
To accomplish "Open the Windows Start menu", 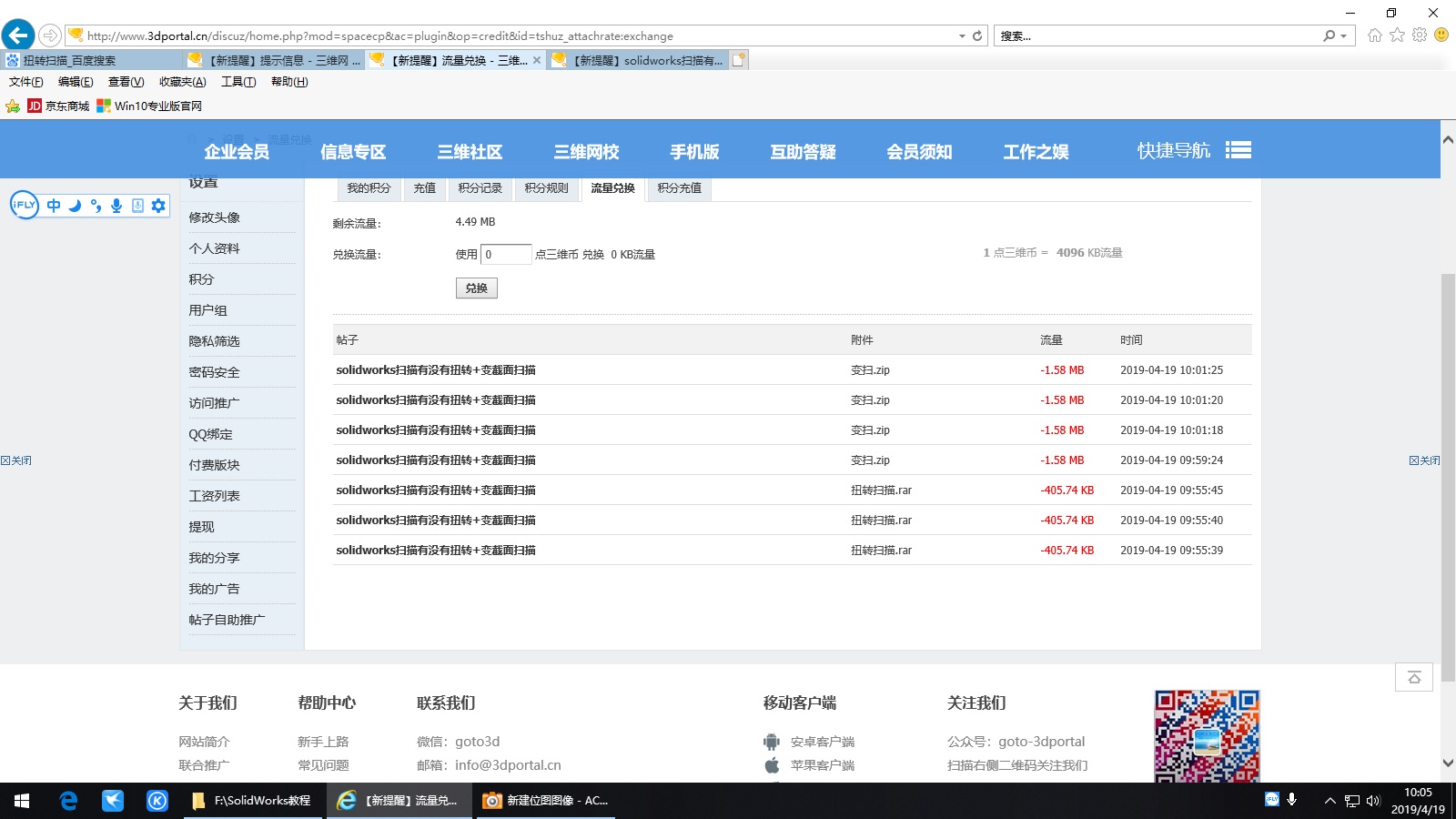I will pos(22,801).
